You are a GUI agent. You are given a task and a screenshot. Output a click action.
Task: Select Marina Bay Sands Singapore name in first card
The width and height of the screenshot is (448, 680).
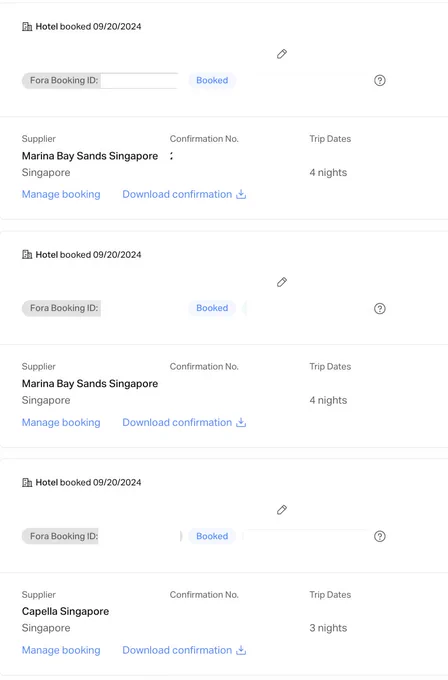(x=90, y=156)
